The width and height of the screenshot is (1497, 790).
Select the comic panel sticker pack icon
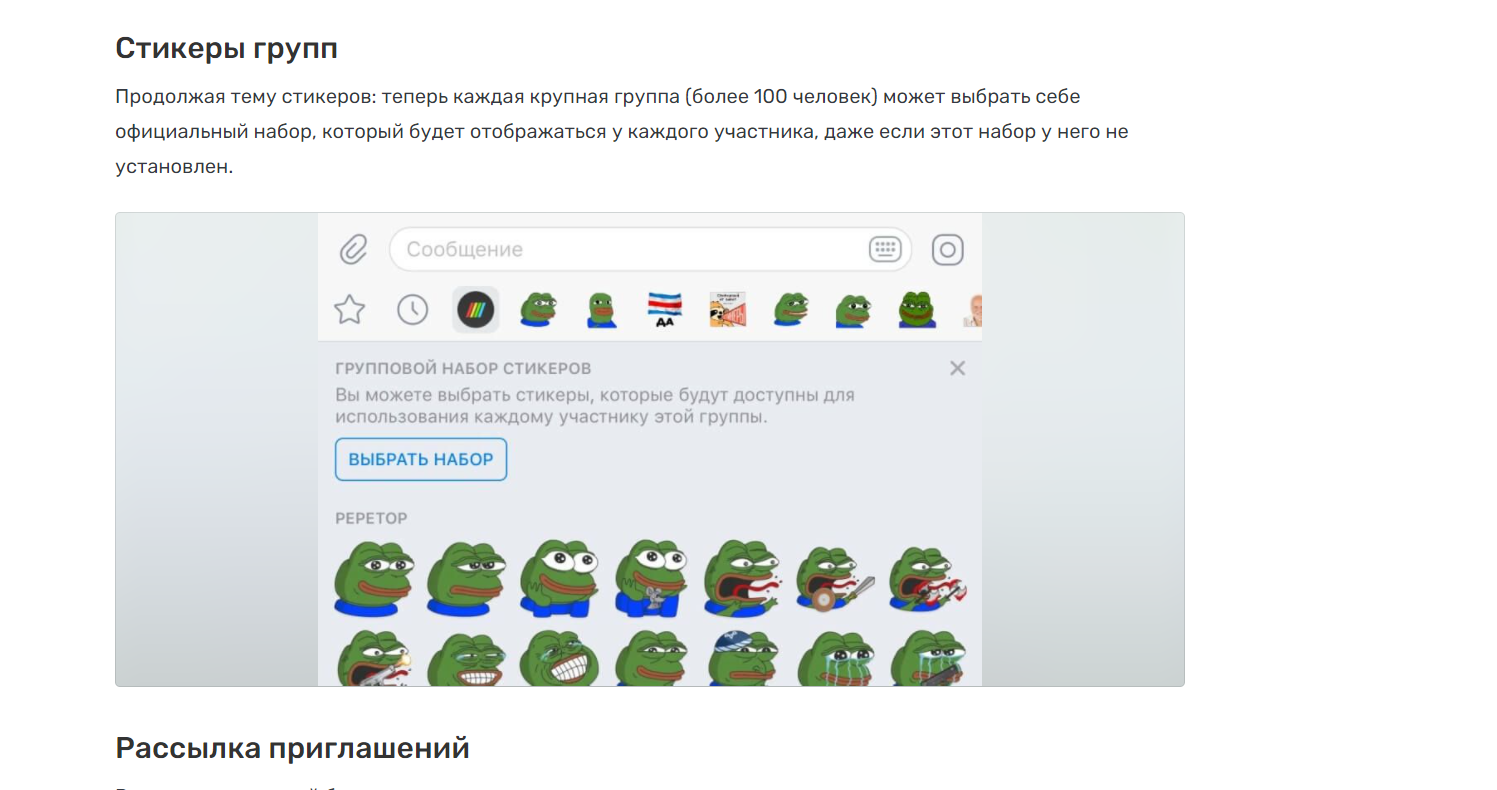tap(727, 310)
